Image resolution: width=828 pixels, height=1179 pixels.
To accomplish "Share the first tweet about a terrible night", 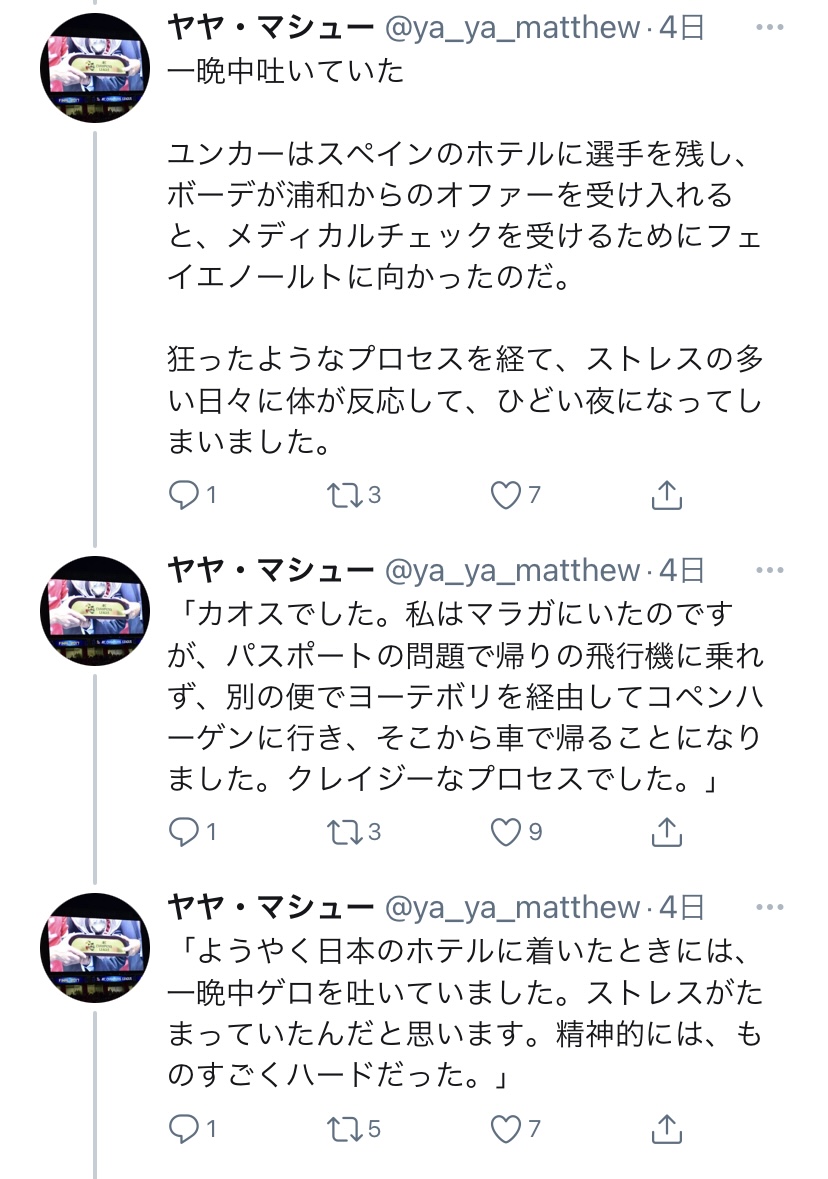I will pyautogui.click(x=666, y=494).
